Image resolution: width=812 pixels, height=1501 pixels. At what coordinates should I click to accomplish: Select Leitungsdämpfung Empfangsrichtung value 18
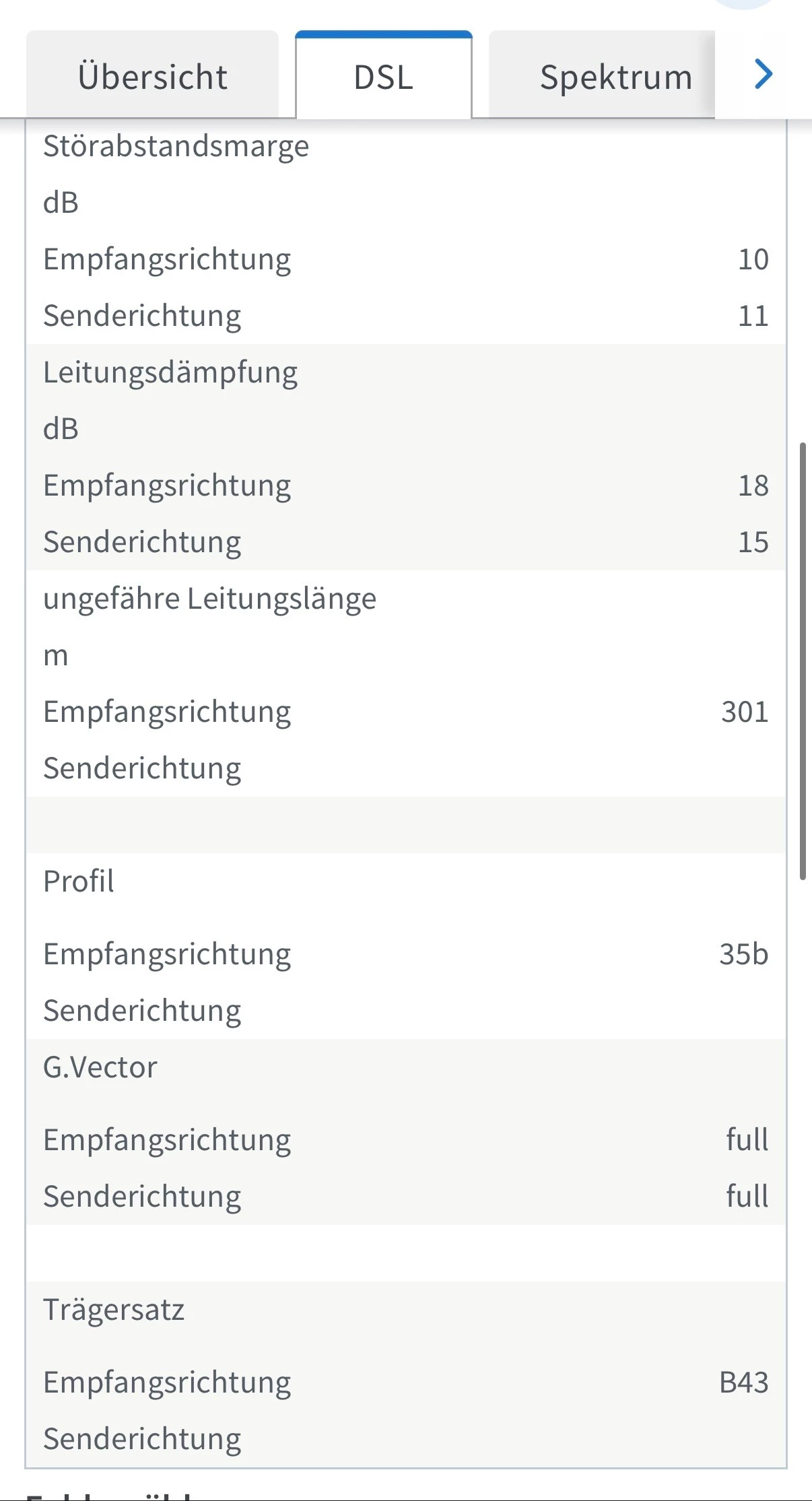tap(753, 486)
